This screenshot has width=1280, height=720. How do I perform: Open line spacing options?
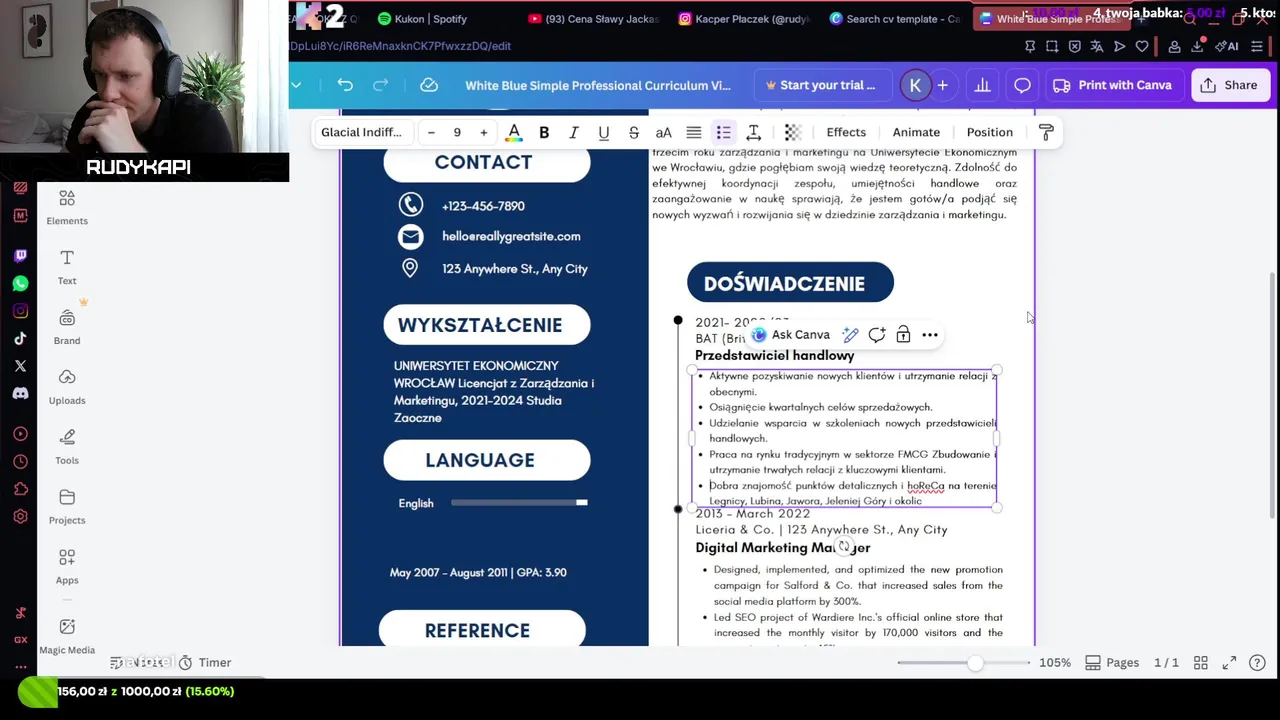click(754, 132)
